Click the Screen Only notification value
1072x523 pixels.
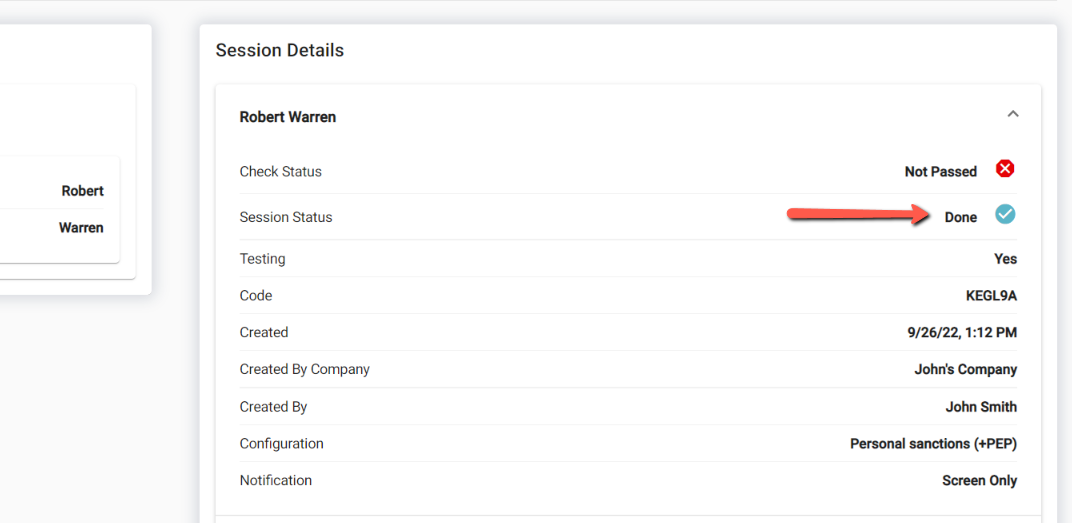coord(979,481)
